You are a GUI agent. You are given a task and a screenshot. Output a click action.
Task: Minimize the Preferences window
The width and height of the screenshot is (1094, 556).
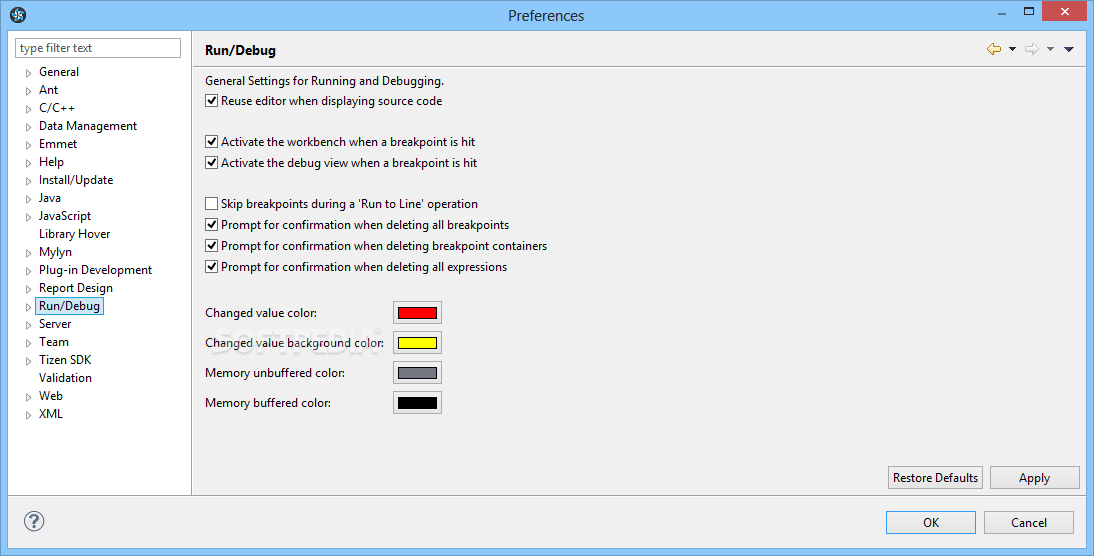coord(1002,13)
